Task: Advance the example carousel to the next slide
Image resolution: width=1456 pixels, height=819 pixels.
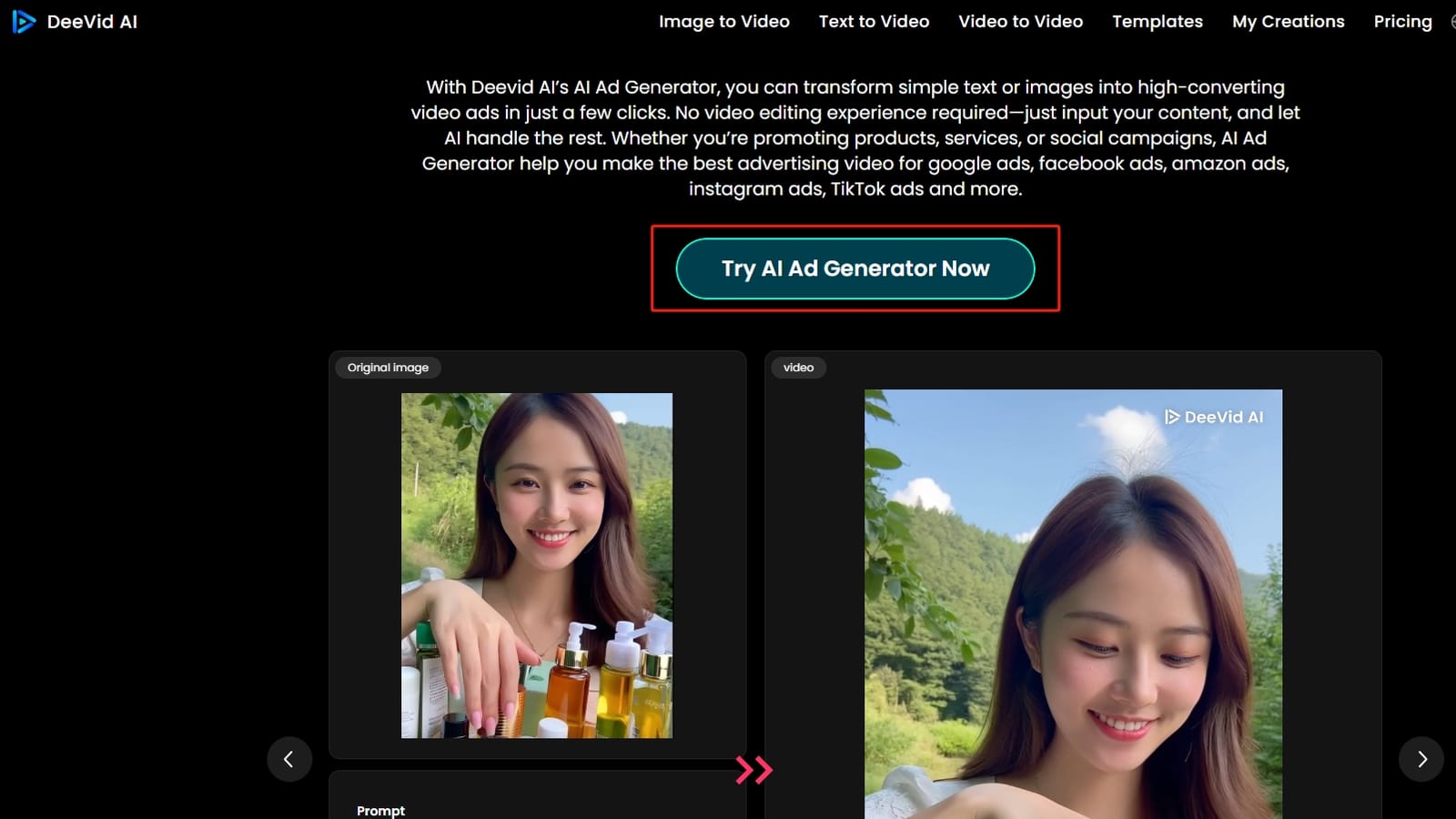Action: coord(1421,759)
